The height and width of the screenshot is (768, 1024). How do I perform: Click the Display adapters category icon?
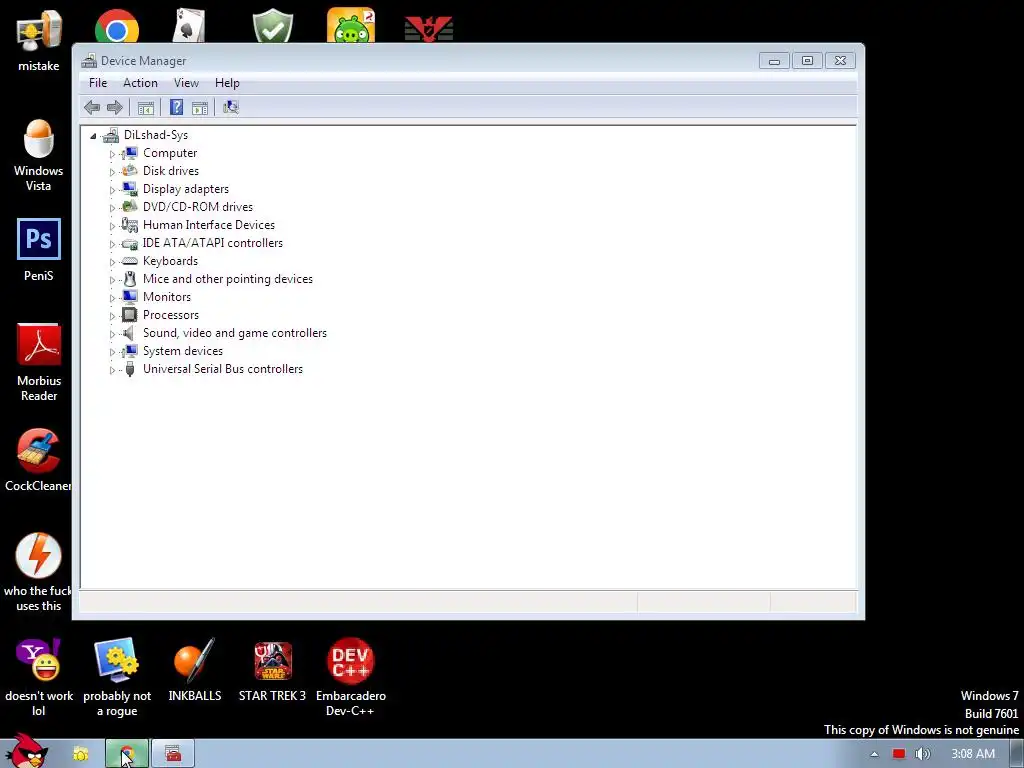click(130, 189)
